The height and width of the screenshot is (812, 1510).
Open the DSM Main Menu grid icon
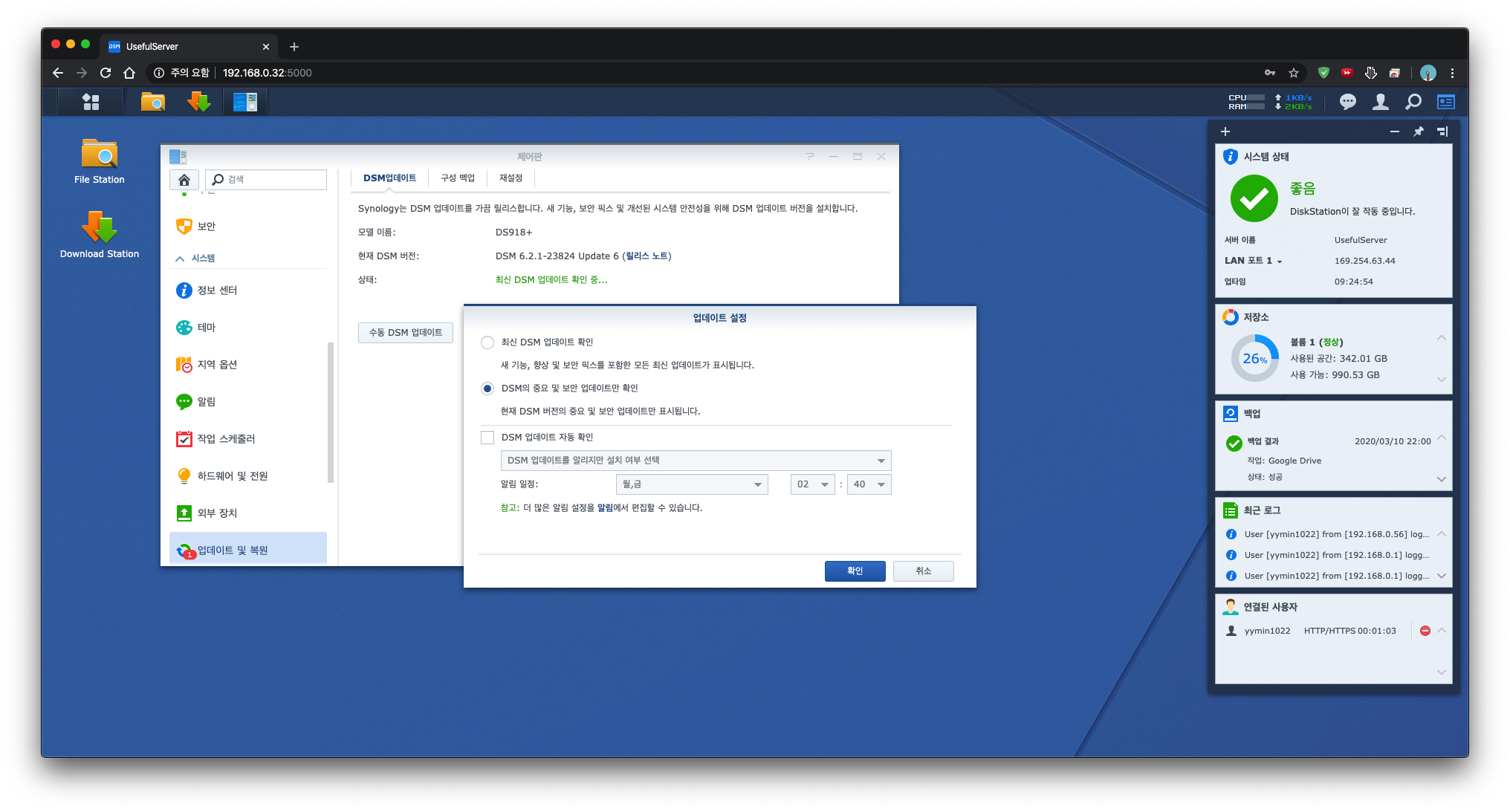click(x=91, y=102)
